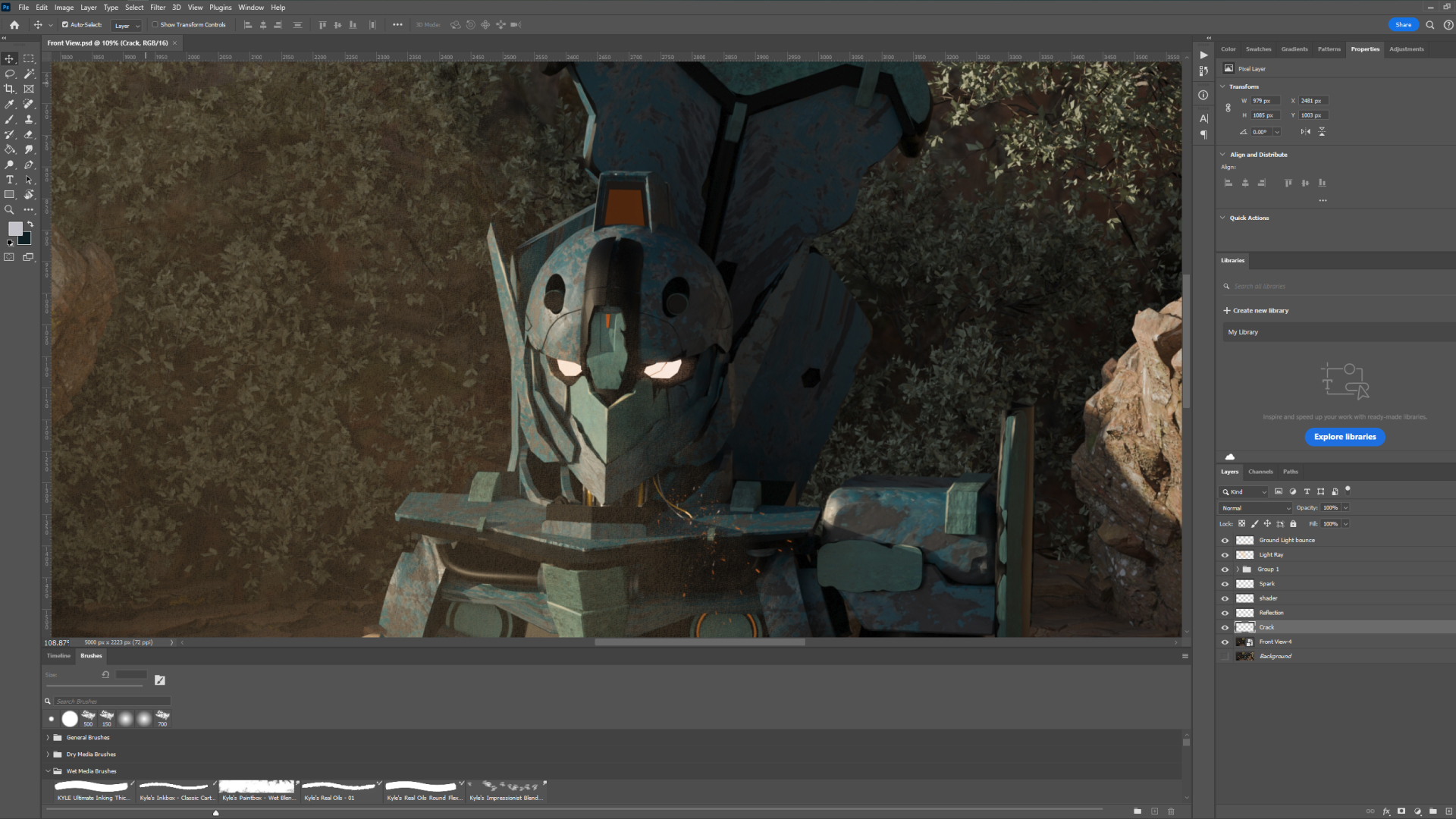Image resolution: width=1456 pixels, height=819 pixels.
Task: Select the Crop tool
Action: tap(10, 89)
